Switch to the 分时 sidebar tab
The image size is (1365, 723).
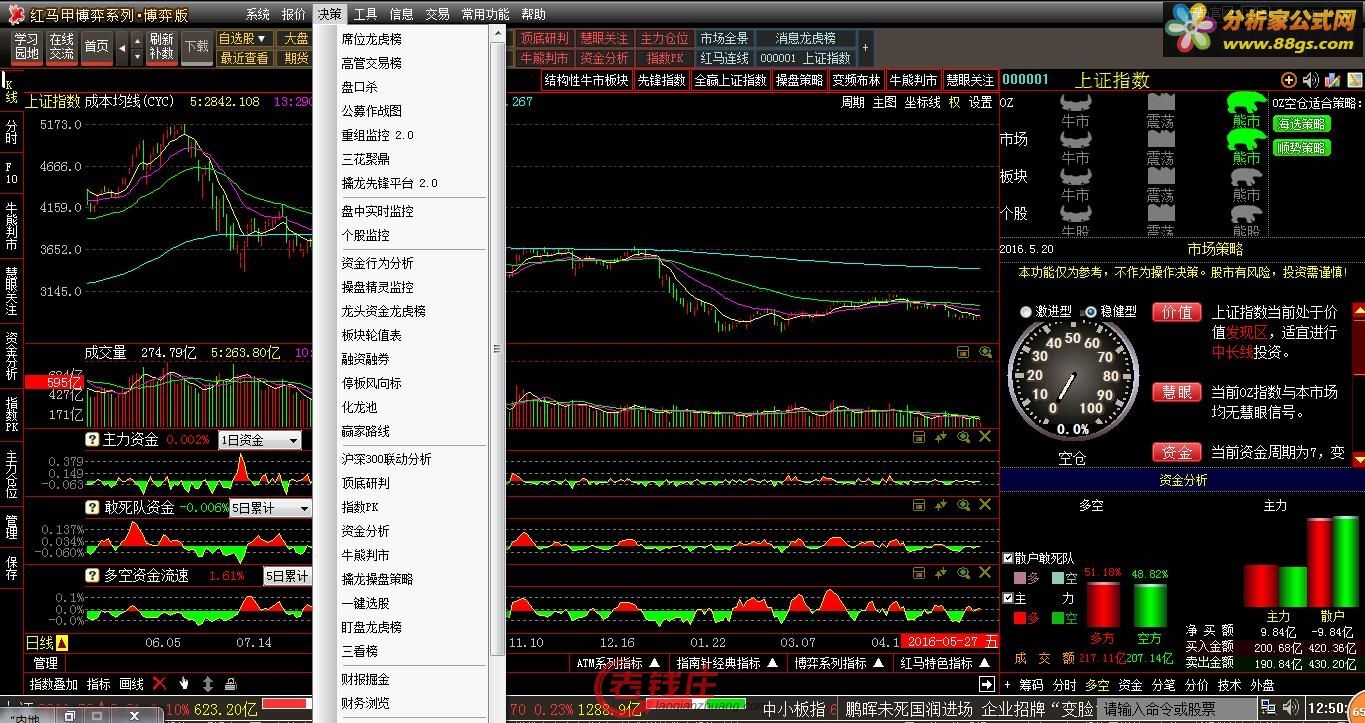coord(11,132)
